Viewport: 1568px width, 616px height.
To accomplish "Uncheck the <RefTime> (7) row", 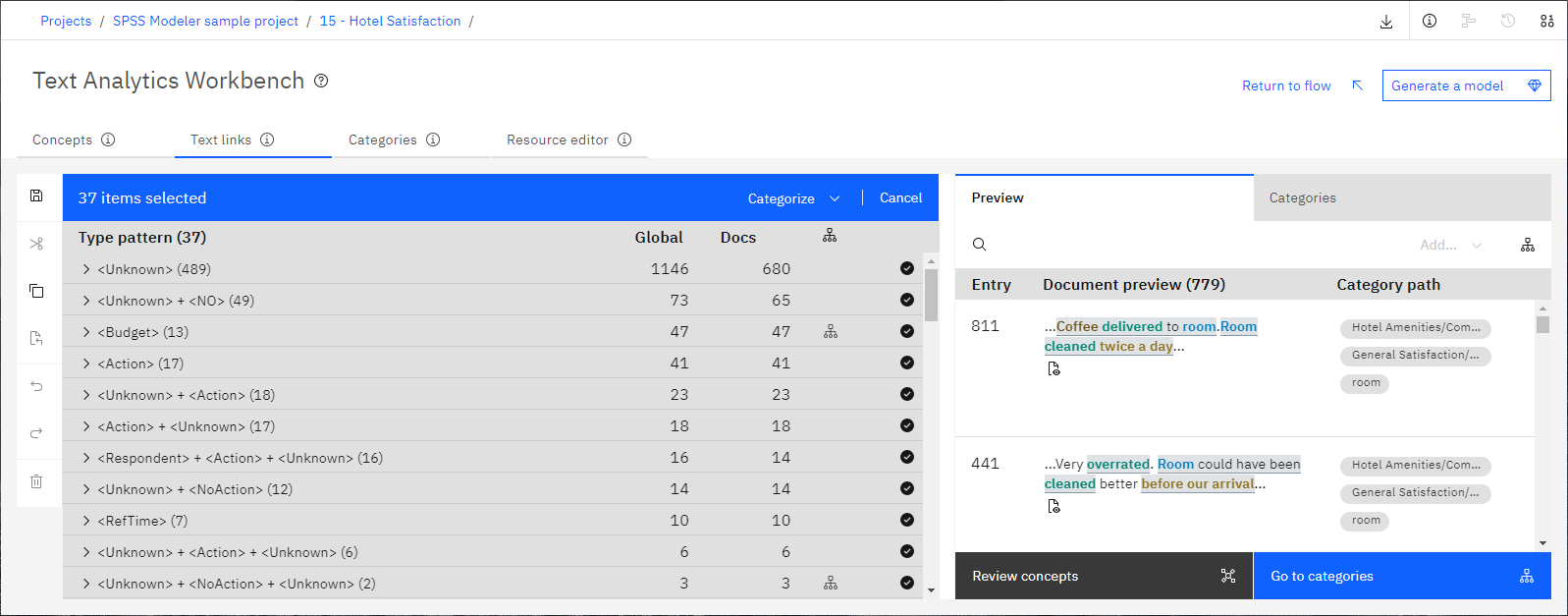I will [907, 520].
